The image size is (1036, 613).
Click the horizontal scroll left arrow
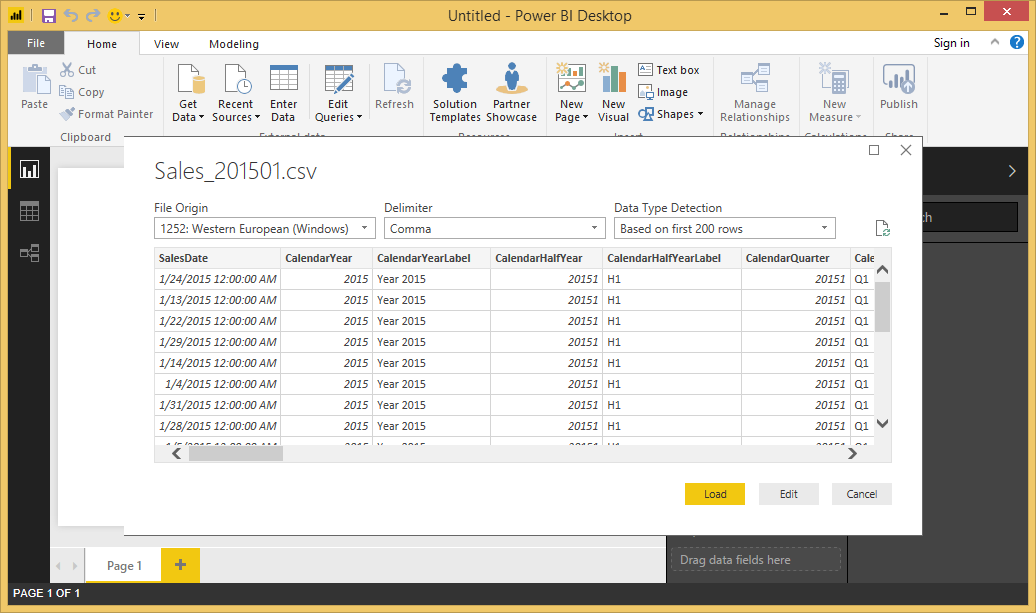tap(176, 454)
